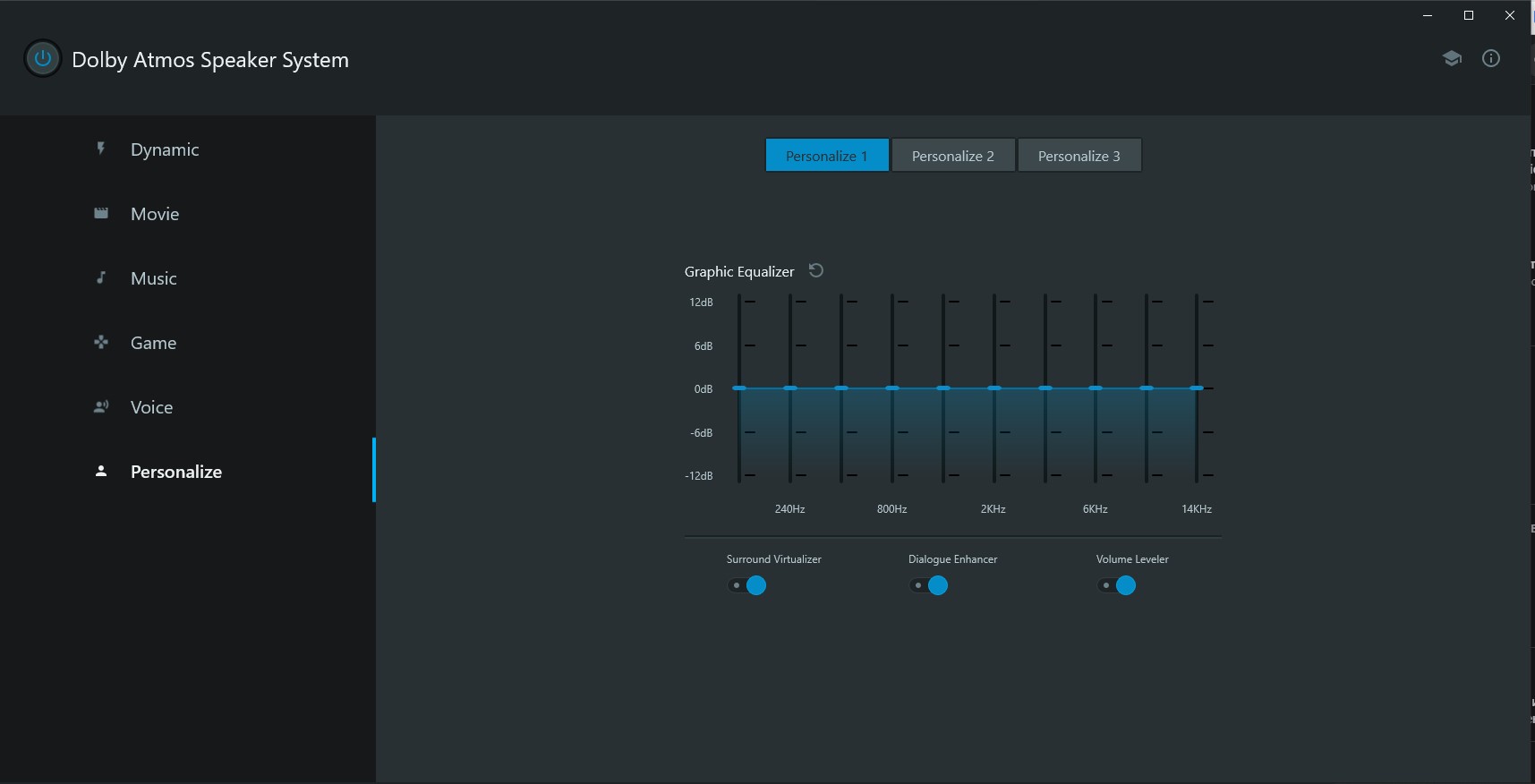The image size is (1535, 784).
Task: Reset the Graphic Equalizer
Action: pos(816,270)
